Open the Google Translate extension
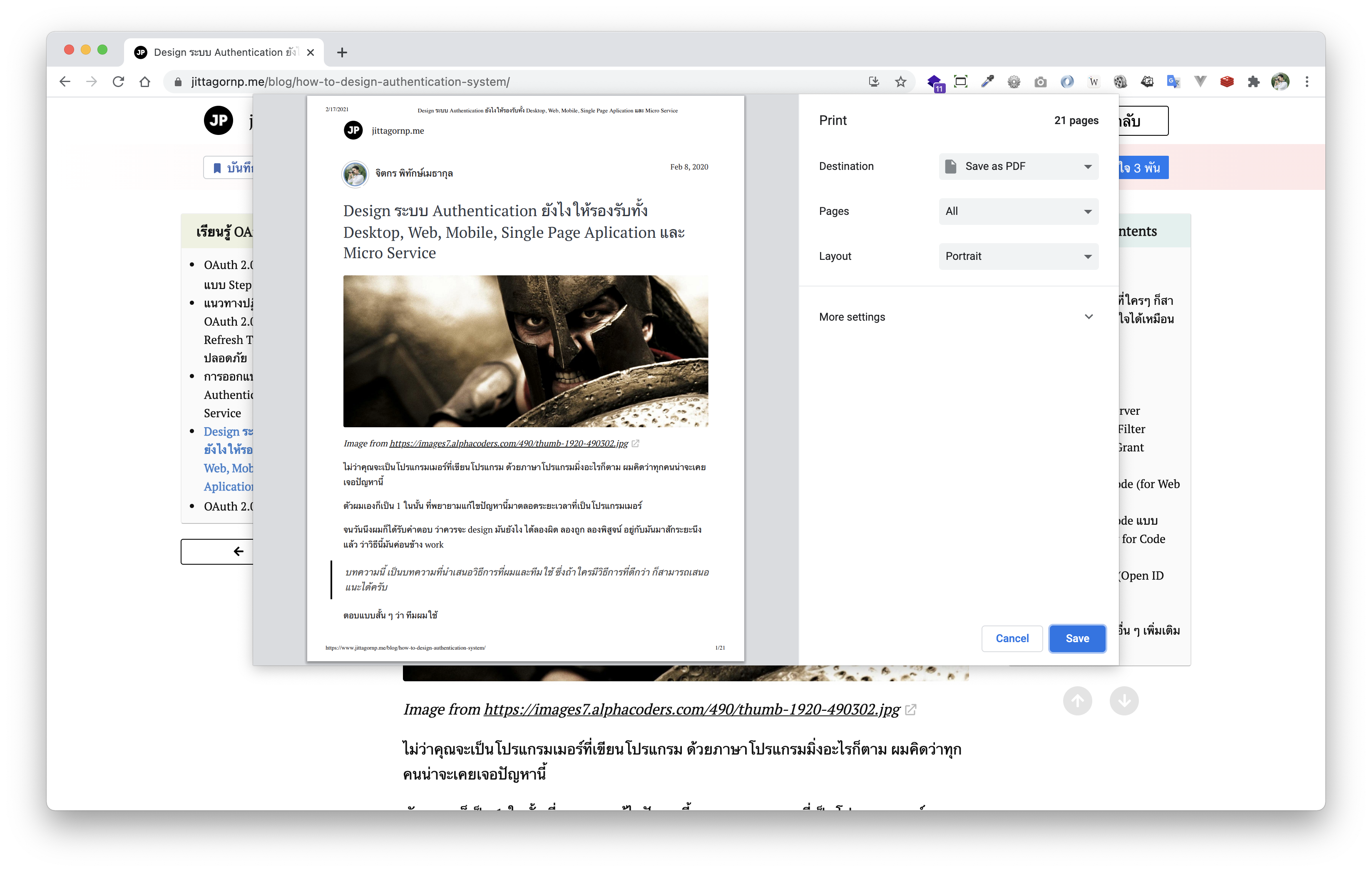 (1173, 82)
